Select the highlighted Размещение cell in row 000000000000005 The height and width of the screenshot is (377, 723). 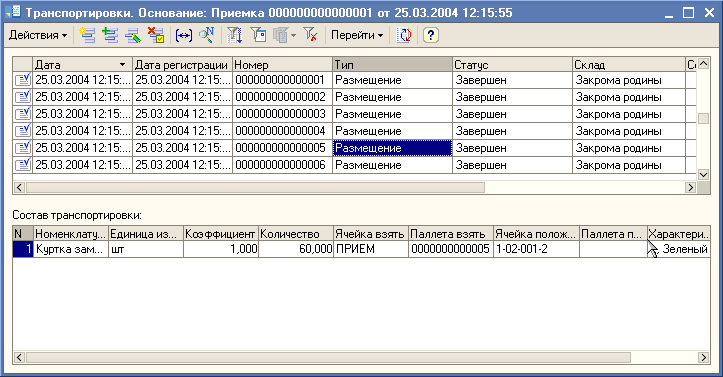(392, 148)
